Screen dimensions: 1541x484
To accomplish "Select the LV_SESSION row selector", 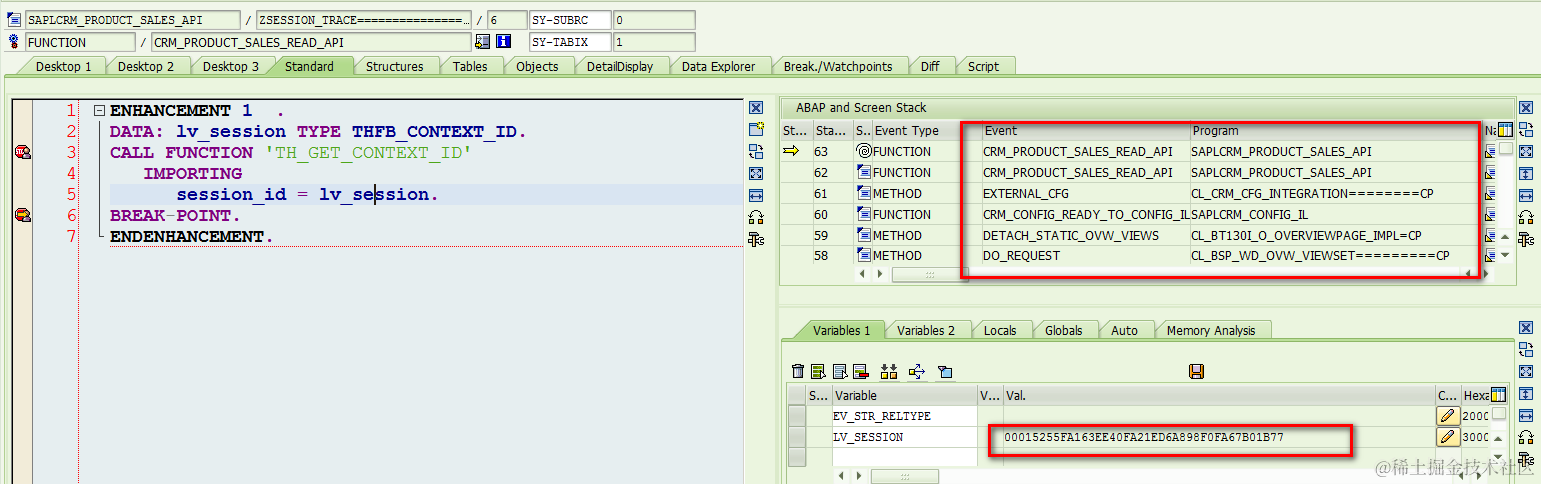I will pyautogui.click(x=797, y=437).
